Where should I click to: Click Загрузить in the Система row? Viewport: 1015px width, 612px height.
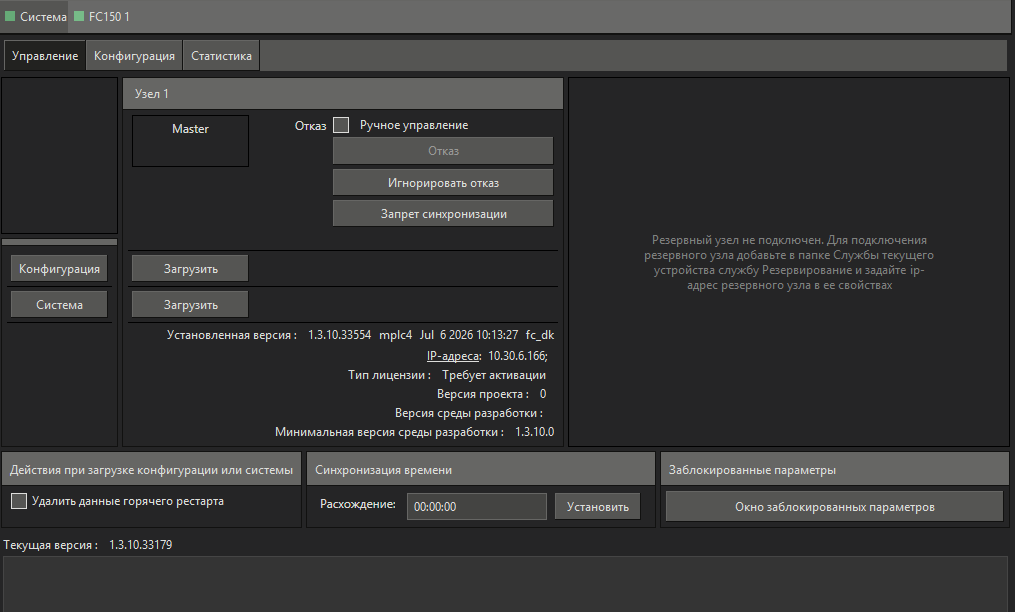[190, 304]
